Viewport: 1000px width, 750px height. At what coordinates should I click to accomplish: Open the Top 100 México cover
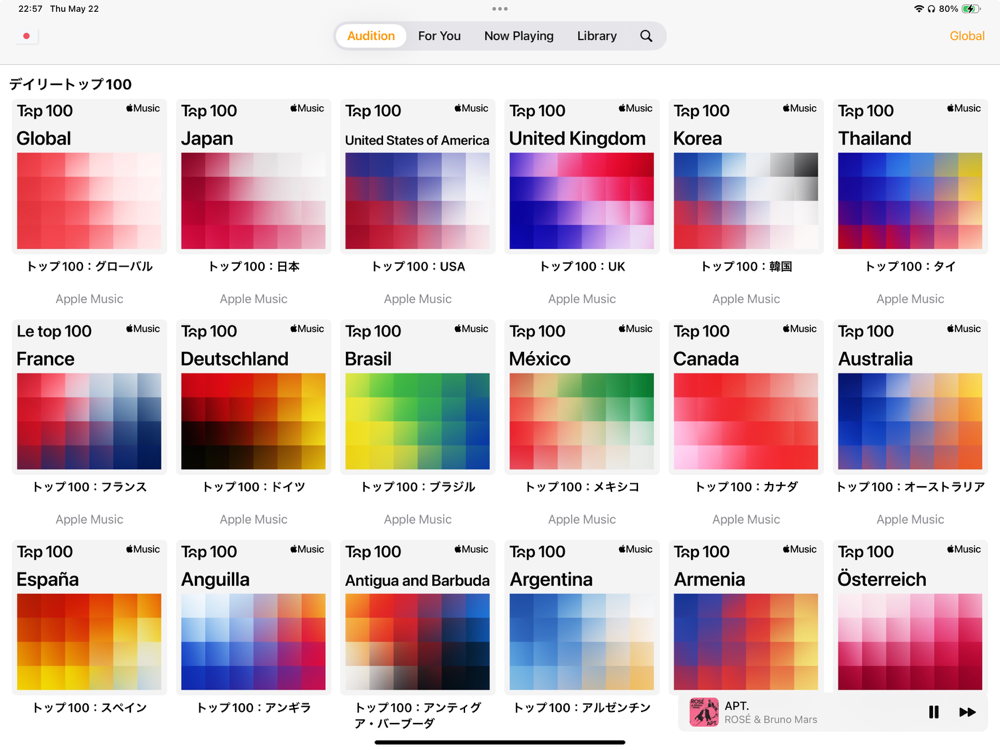point(582,397)
